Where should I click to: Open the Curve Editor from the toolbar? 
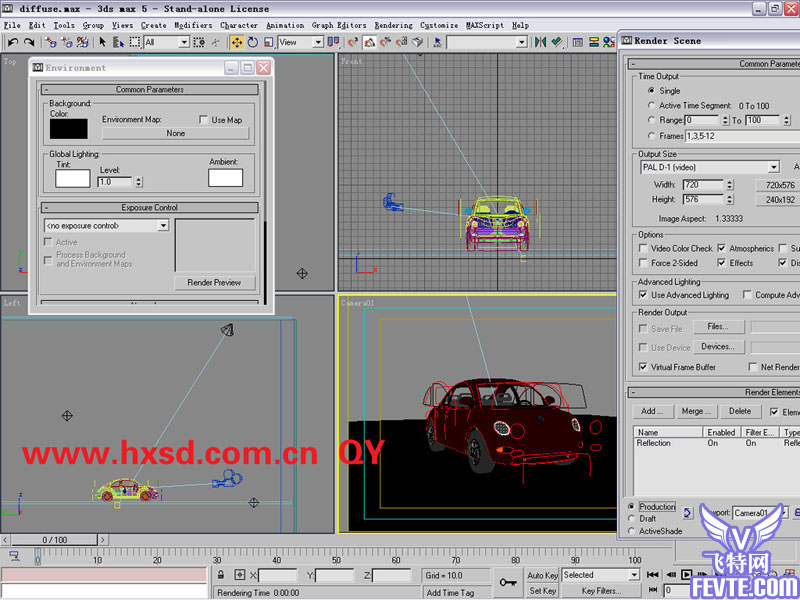[578, 42]
